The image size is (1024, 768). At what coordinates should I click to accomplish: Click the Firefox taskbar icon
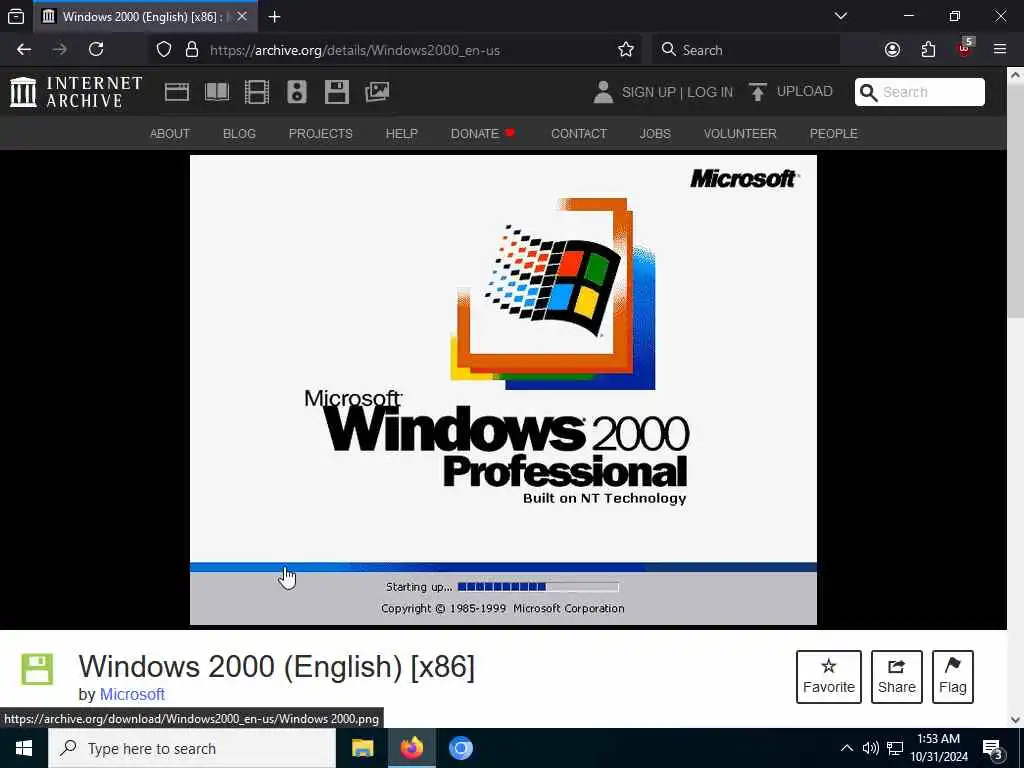pos(412,748)
